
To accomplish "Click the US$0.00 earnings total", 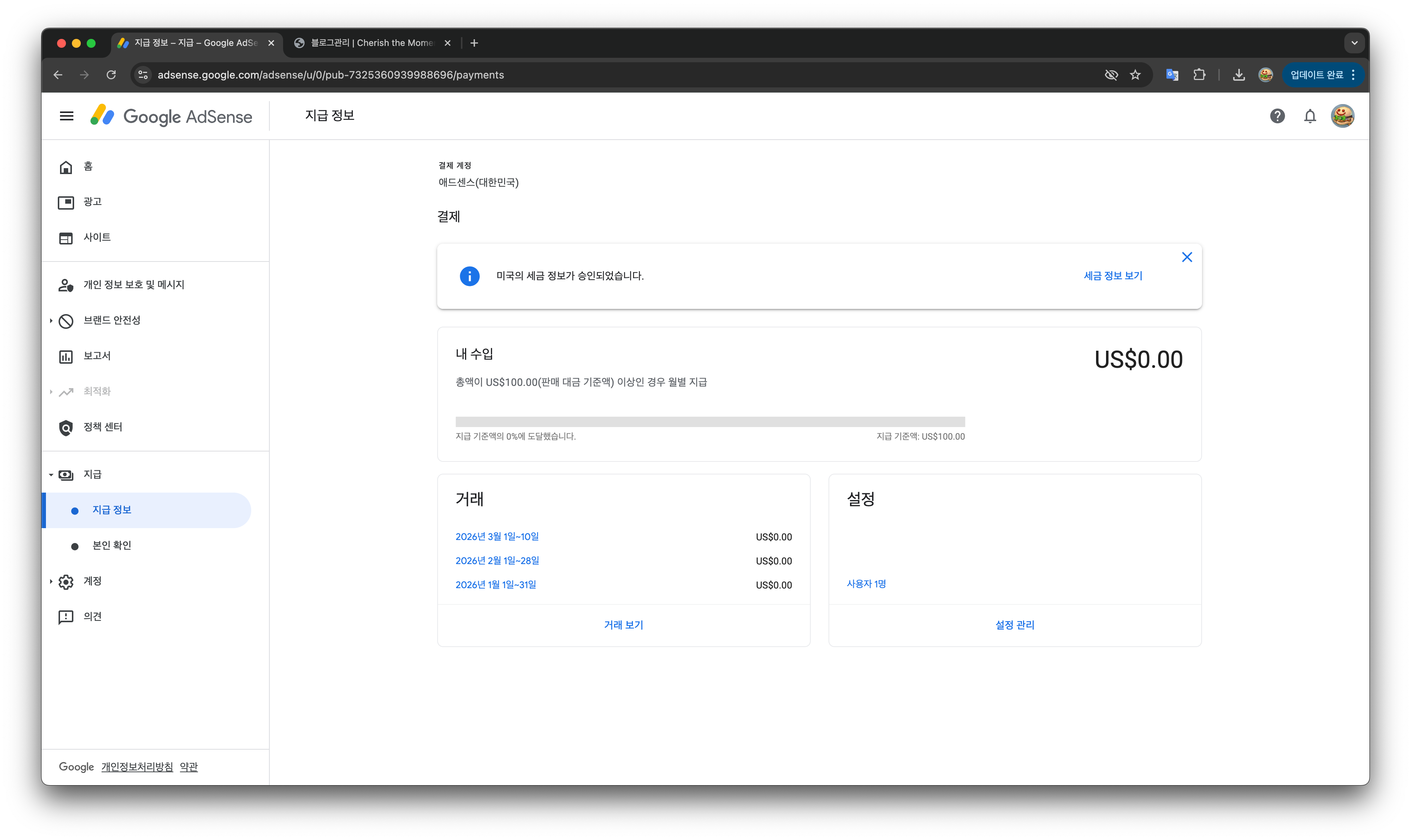I will [1138, 359].
